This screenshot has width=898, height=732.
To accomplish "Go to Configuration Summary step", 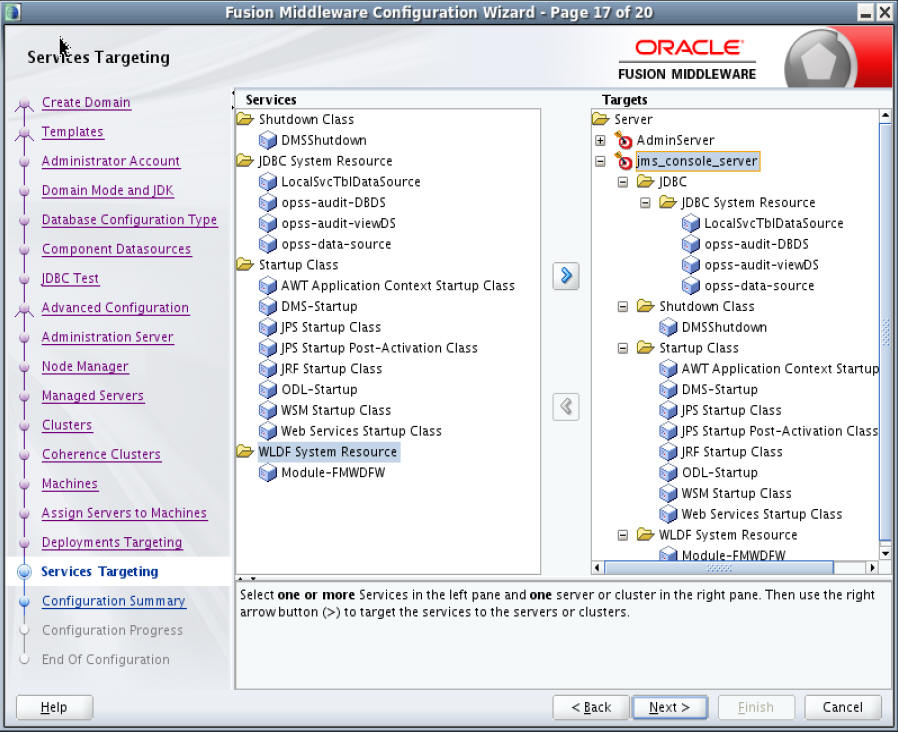I will click(x=113, y=601).
